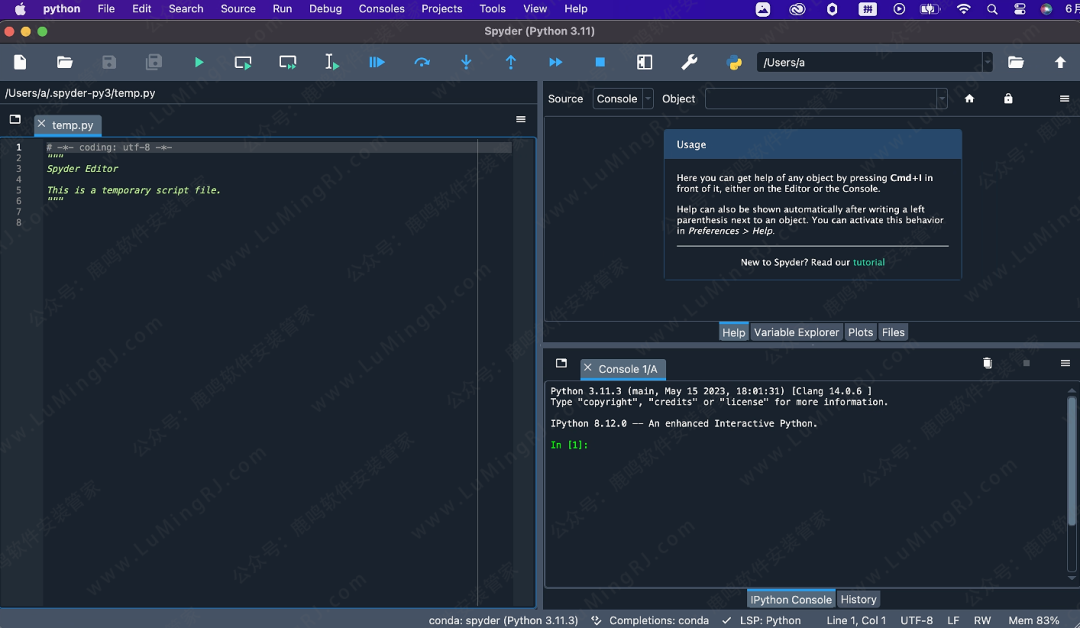Toggle Maximize current pane icon

click(645, 62)
